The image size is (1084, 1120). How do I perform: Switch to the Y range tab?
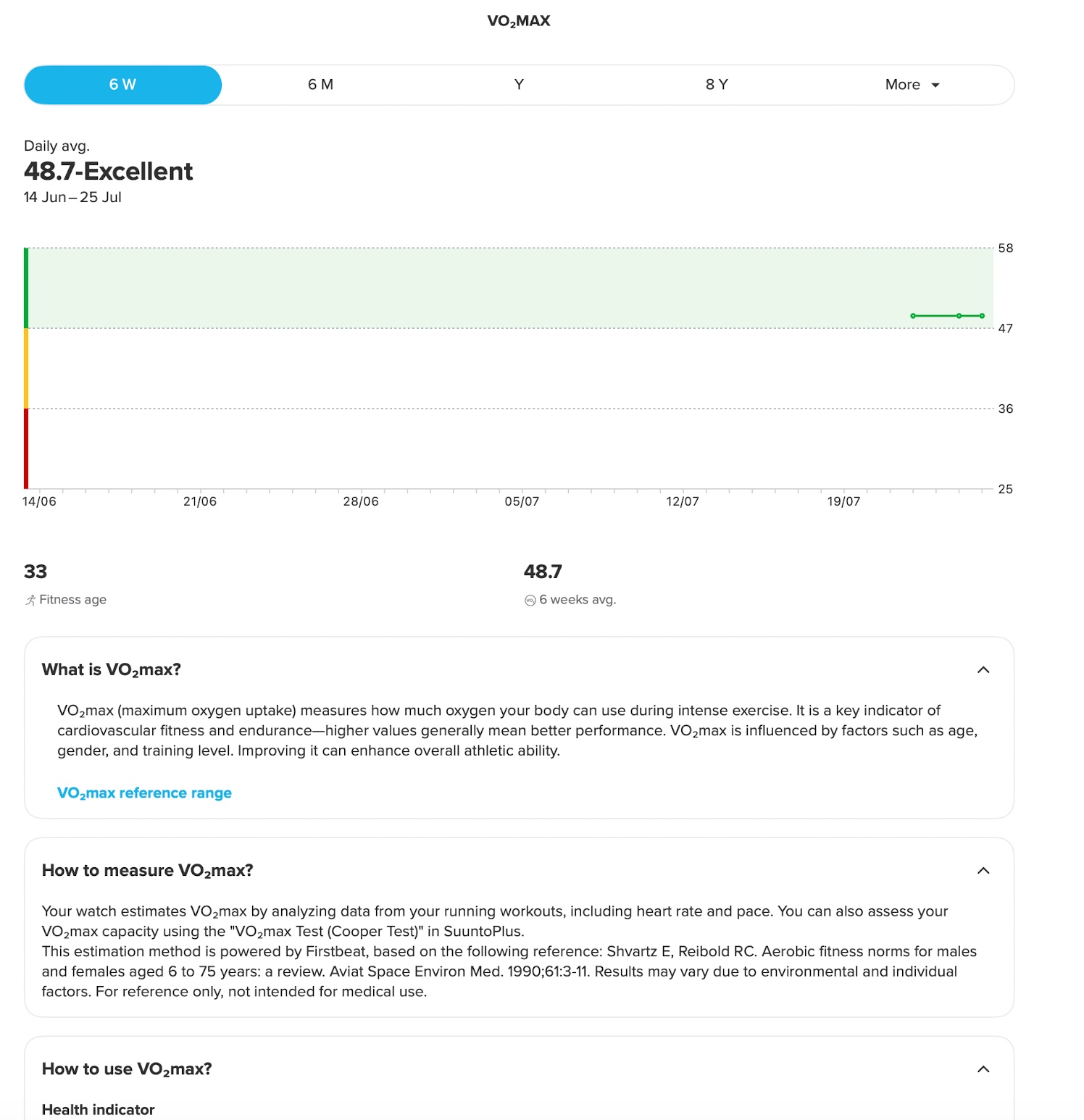(x=519, y=85)
